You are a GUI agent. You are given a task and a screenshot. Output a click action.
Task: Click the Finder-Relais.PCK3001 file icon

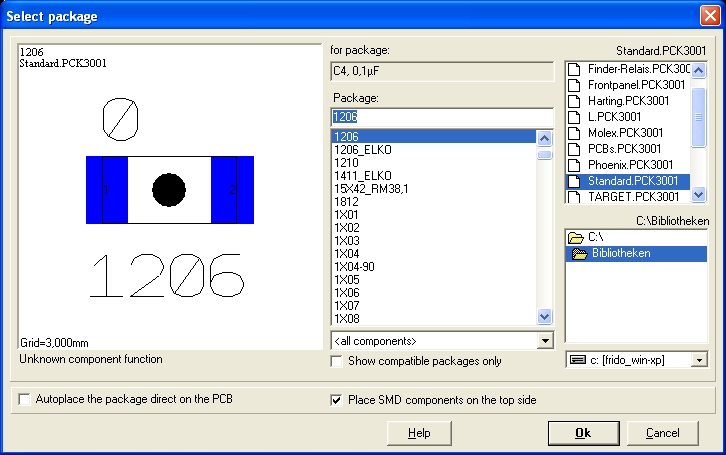(x=574, y=69)
